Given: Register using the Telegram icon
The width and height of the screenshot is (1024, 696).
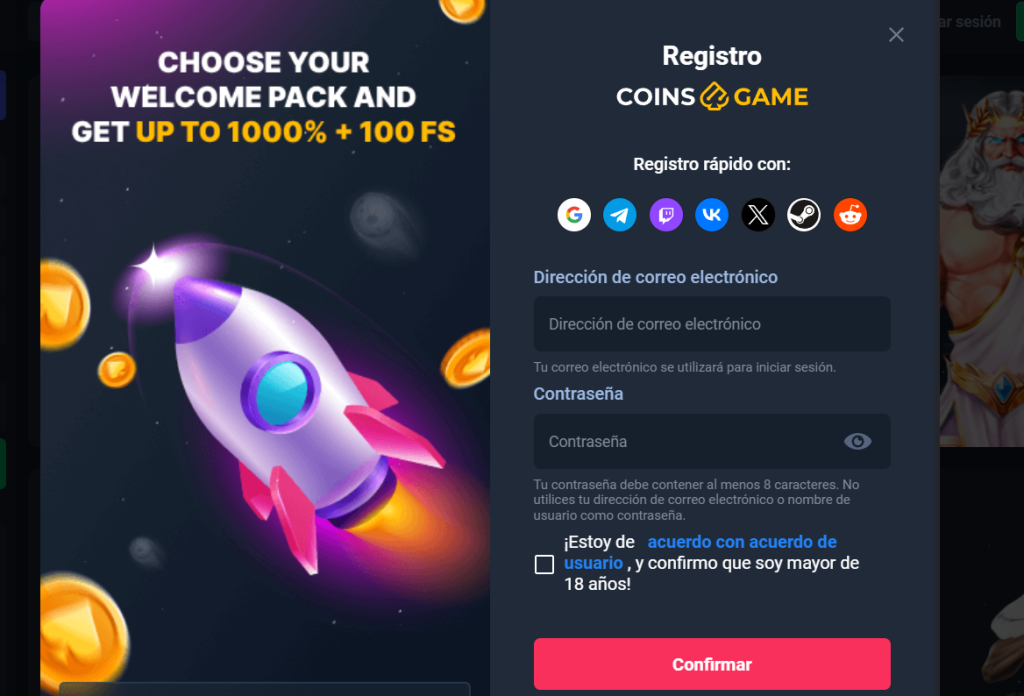Looking at the screenshot, I should (x=620, y=215).
